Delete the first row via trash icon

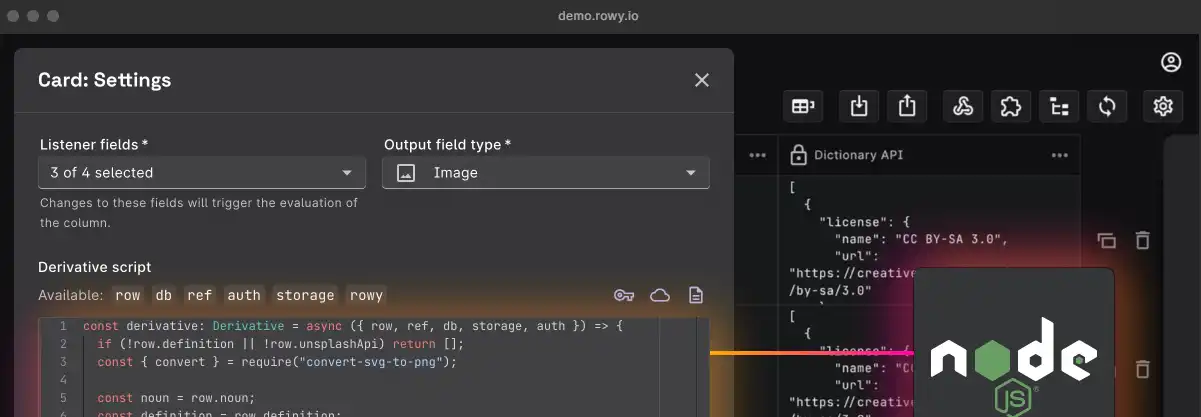1142,240
